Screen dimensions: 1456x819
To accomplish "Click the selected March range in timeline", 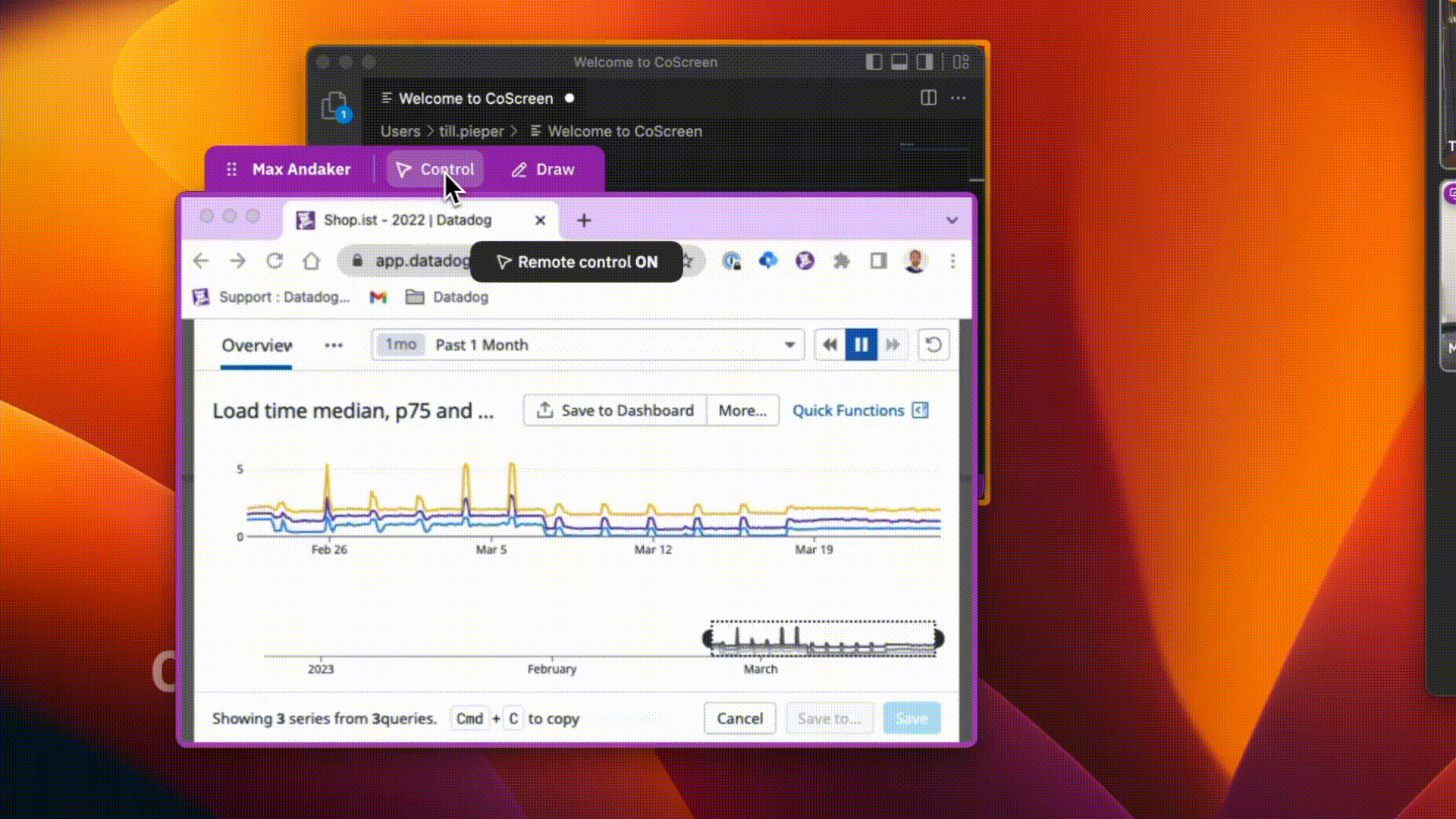I will click(x=824, y=639).
